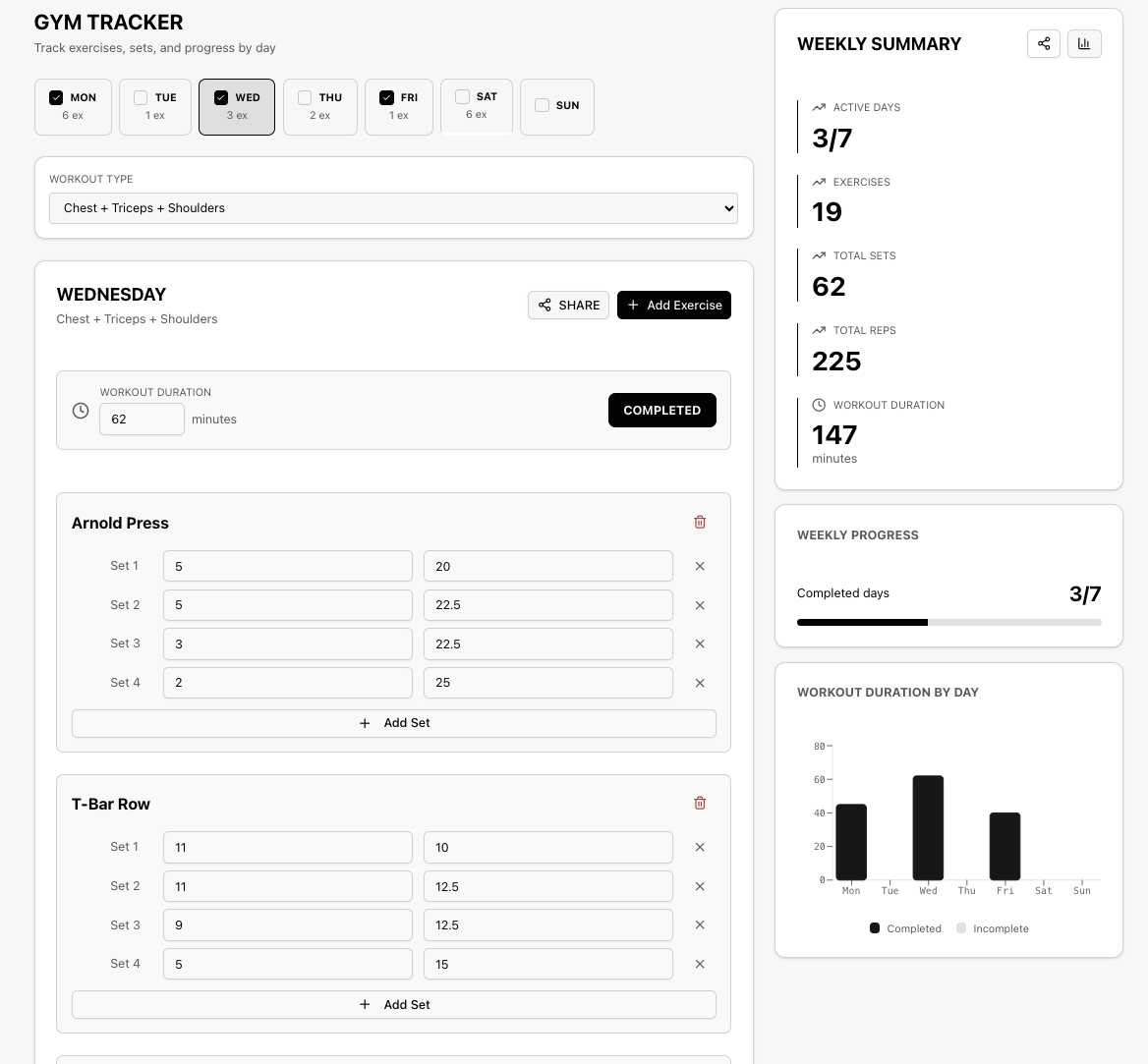Remove Set 4 of Arnold Press
Screen dimensions: 1148x1064
[x=700, y=683]
